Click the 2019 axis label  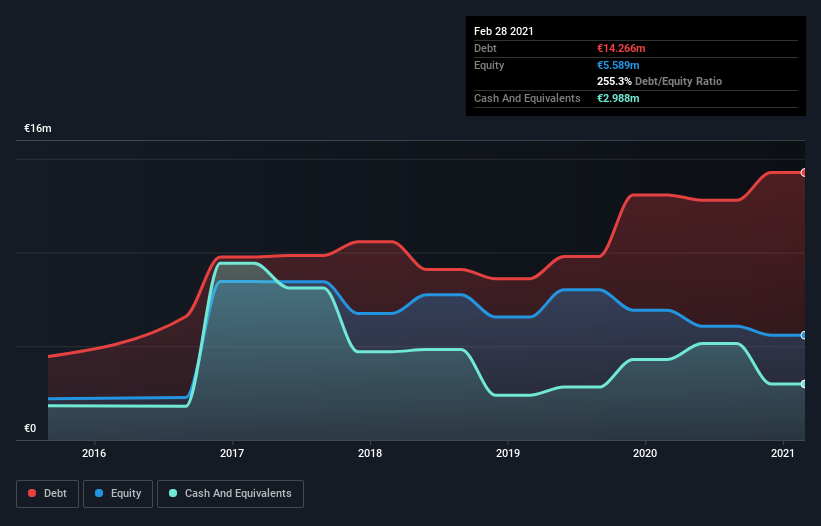pyautogui.click(x=508, y=453)
